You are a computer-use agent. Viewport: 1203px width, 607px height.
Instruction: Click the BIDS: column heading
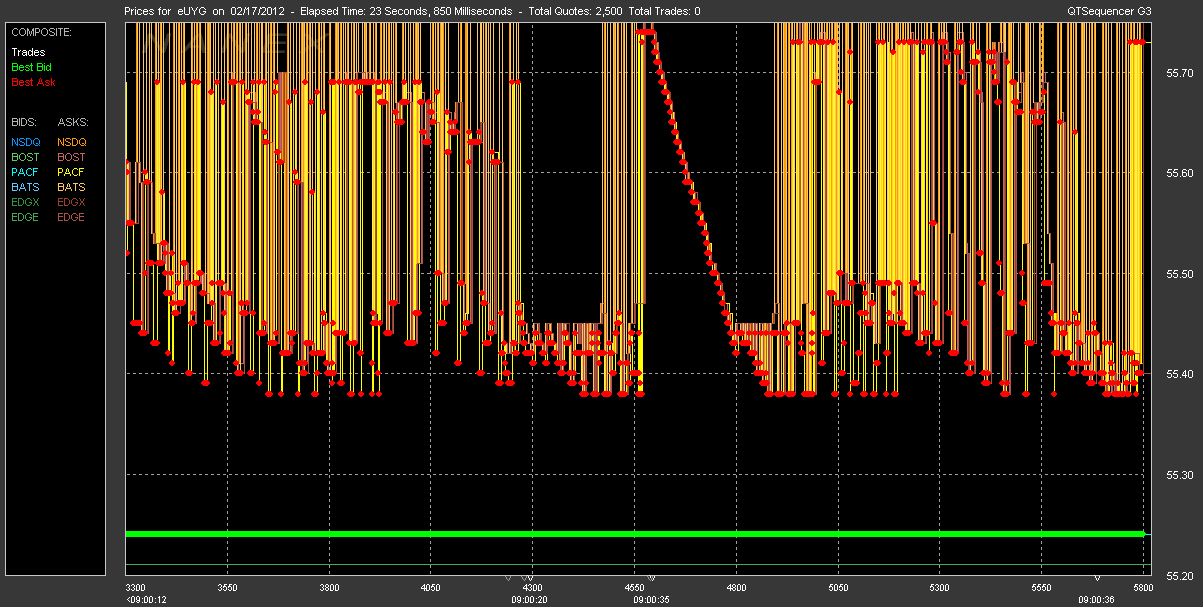click(24, 121)
